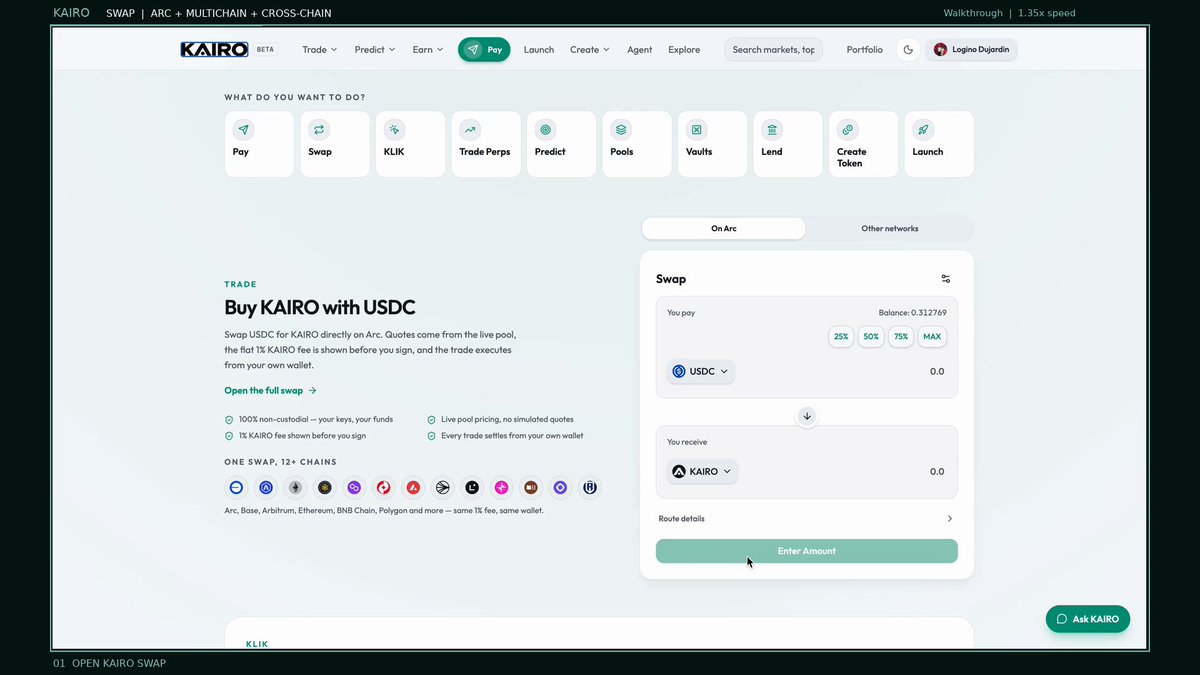Open the Trade Perps card
This screenshot has height=675, width=1200.
[x=486, y=144]
